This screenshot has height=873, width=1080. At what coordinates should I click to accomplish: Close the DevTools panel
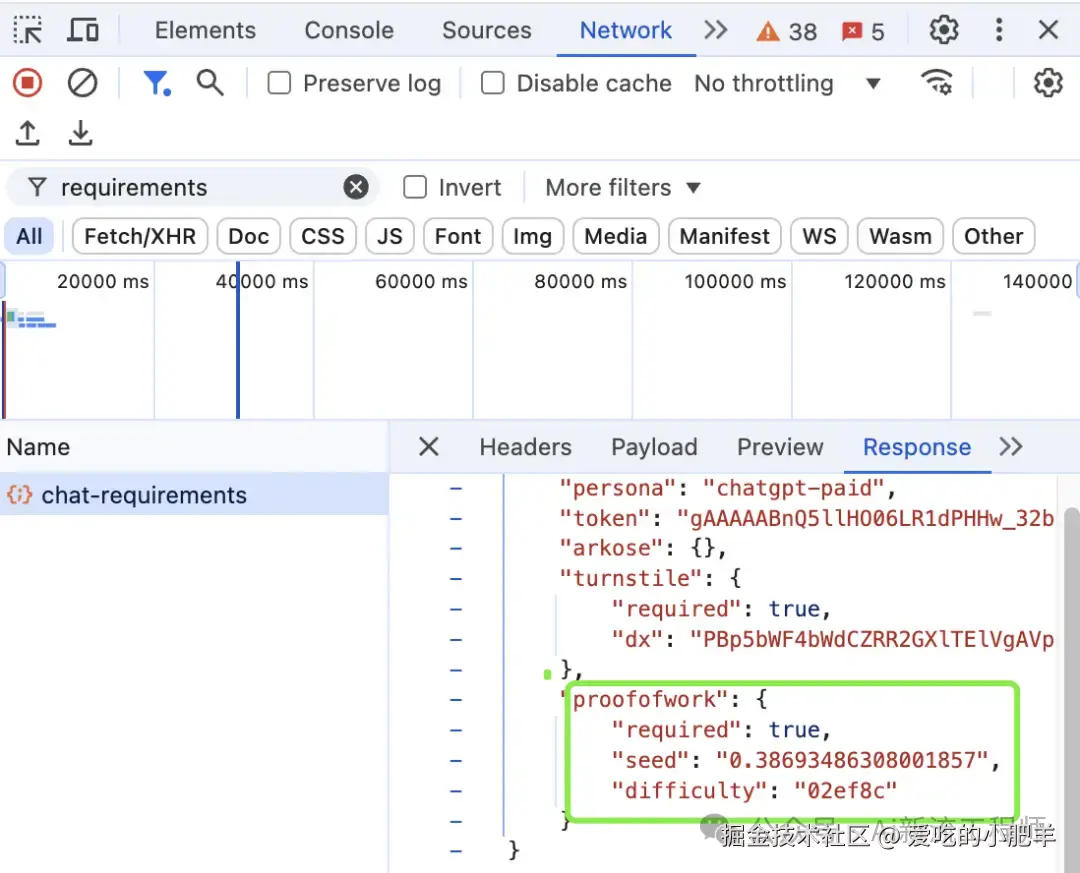point(1048,30)
